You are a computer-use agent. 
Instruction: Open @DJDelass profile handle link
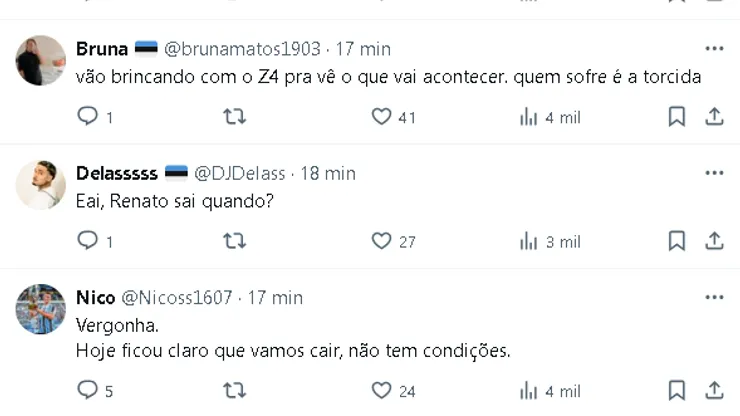pyautogui.click(x=240, y=173)
